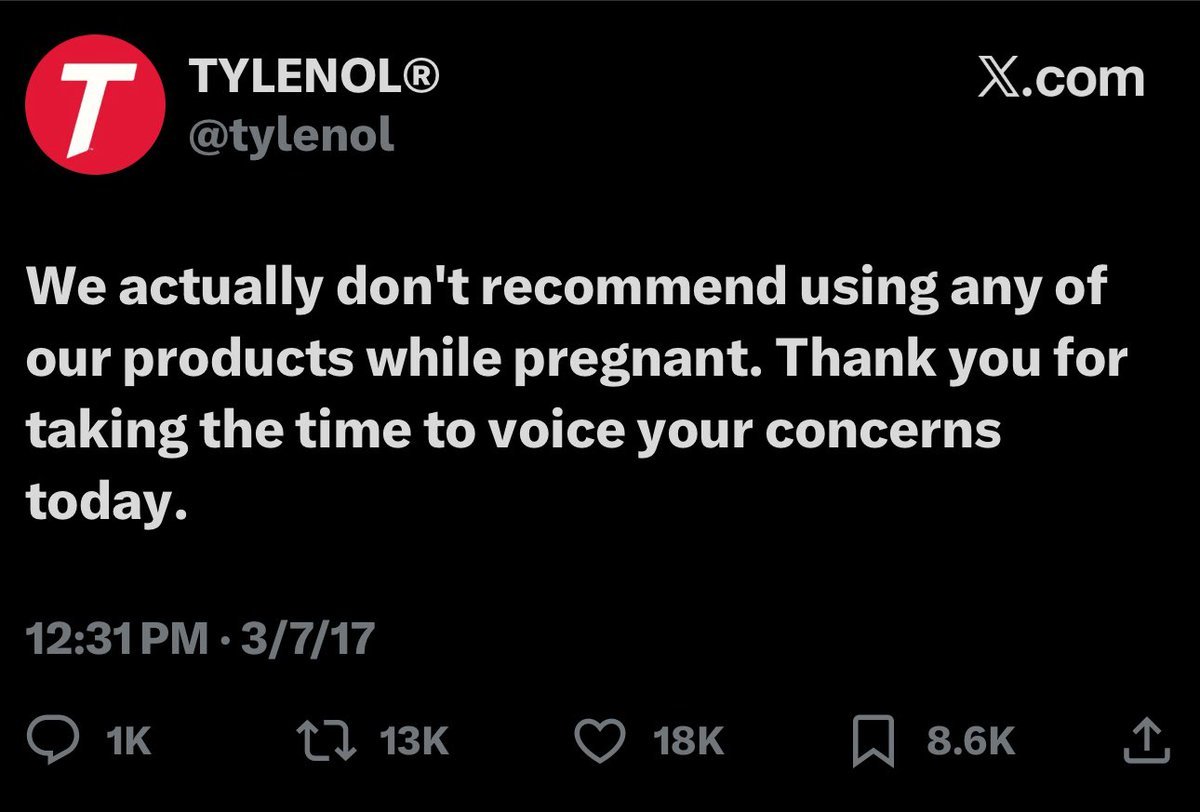The height and width of the screenshot is (812, 1200).
Task: Click the X logo in the watermark
Action: tap(1001, 80)
